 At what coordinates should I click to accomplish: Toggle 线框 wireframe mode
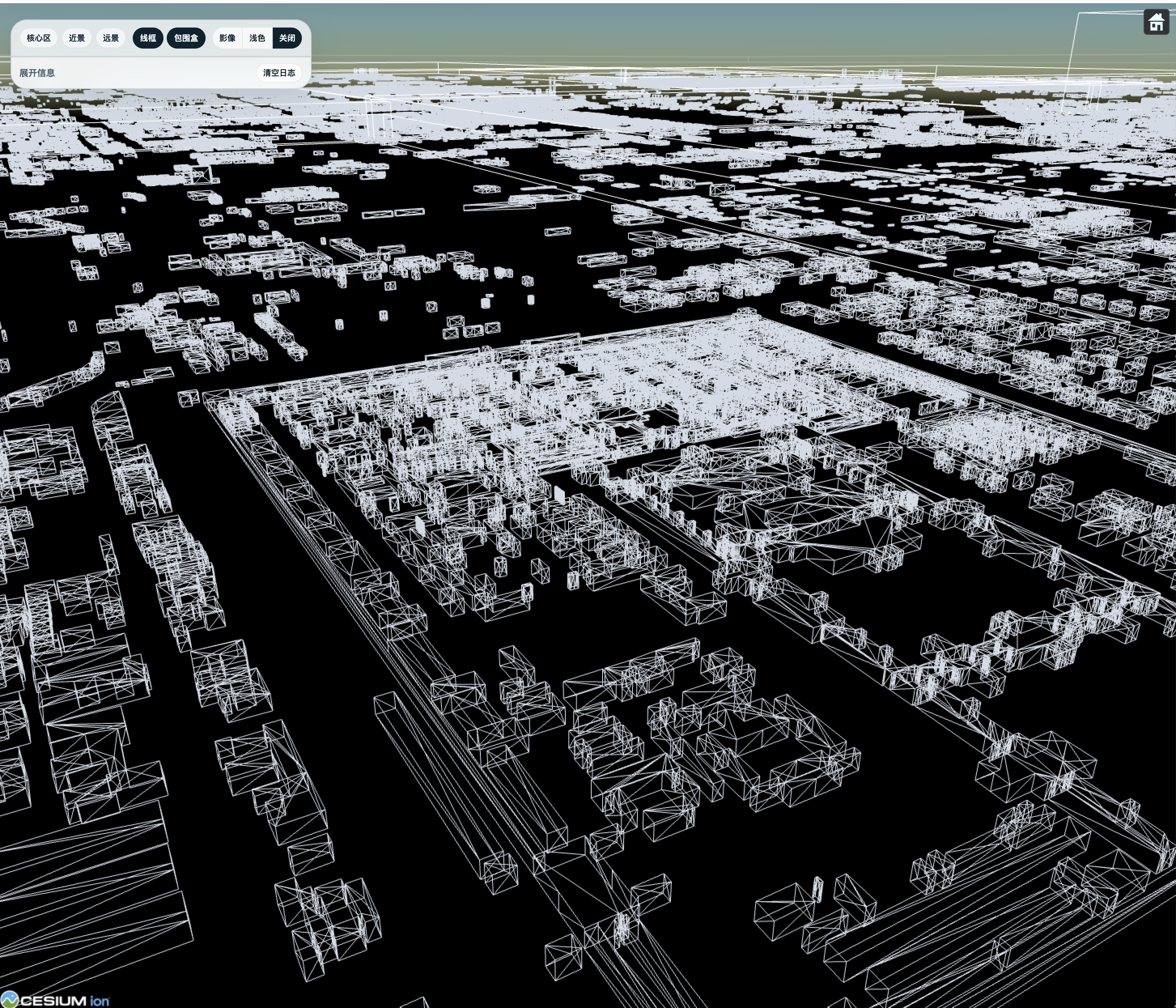pyautogui.click(x=148, y=38)
